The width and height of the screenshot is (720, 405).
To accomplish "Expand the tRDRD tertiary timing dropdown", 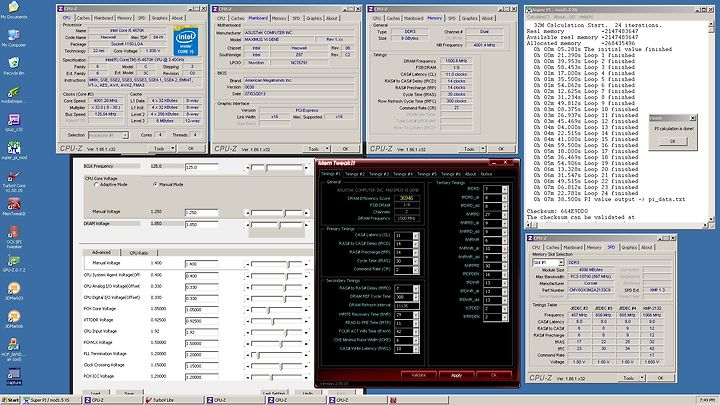I will tap(505, 189).
